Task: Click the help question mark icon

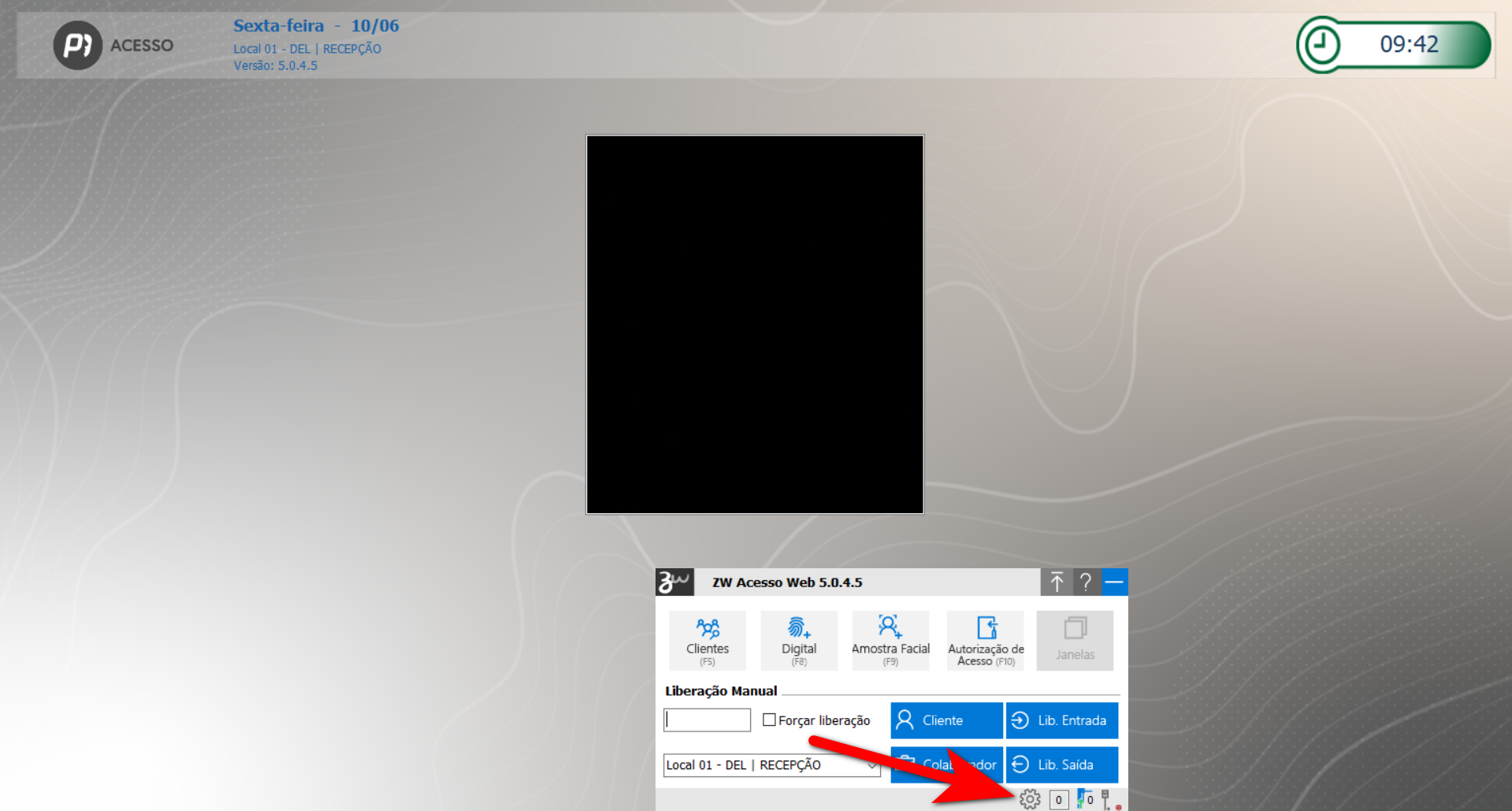Action: coord(1086,582)
